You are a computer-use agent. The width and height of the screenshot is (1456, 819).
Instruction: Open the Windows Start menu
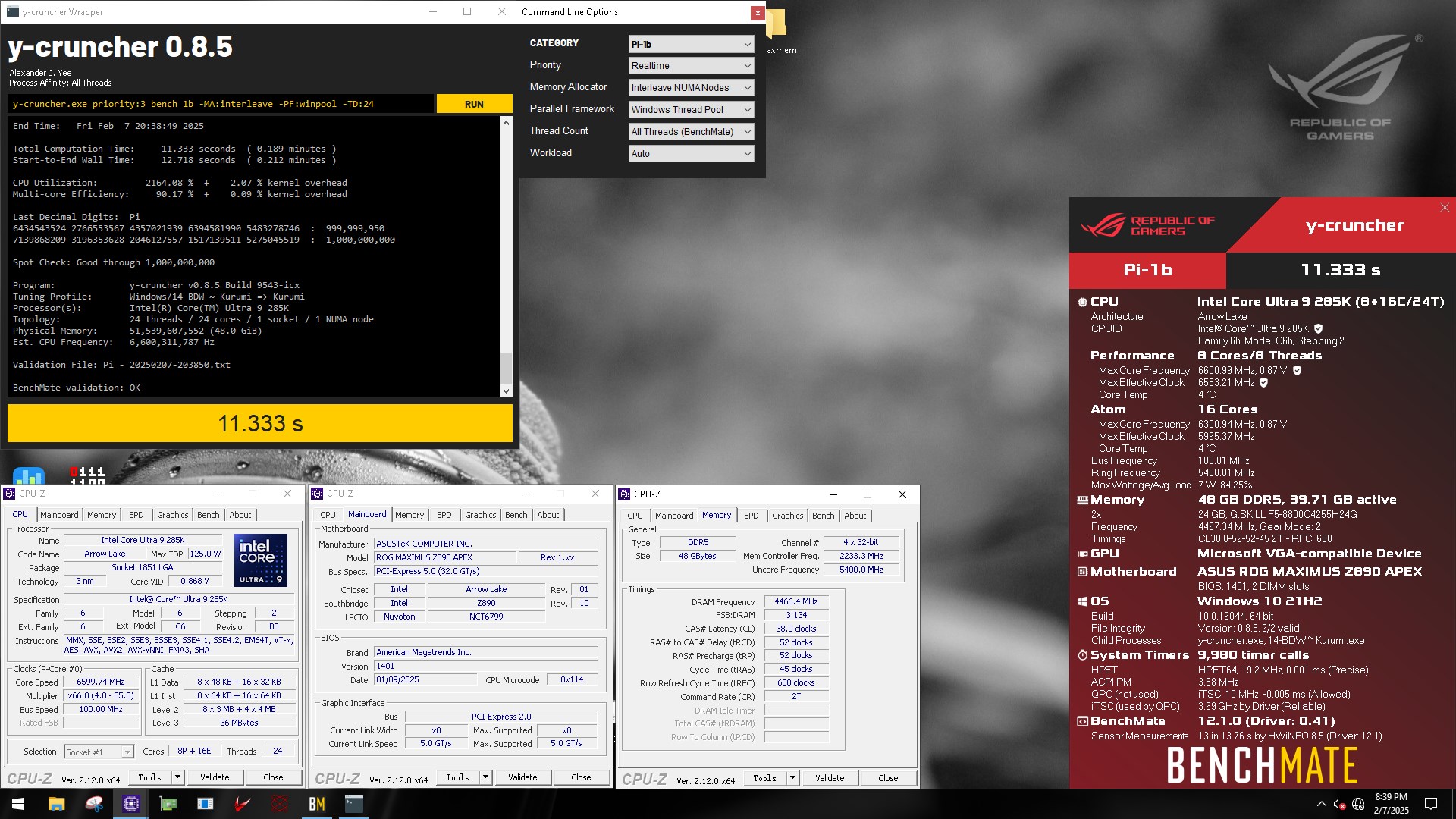18,804
